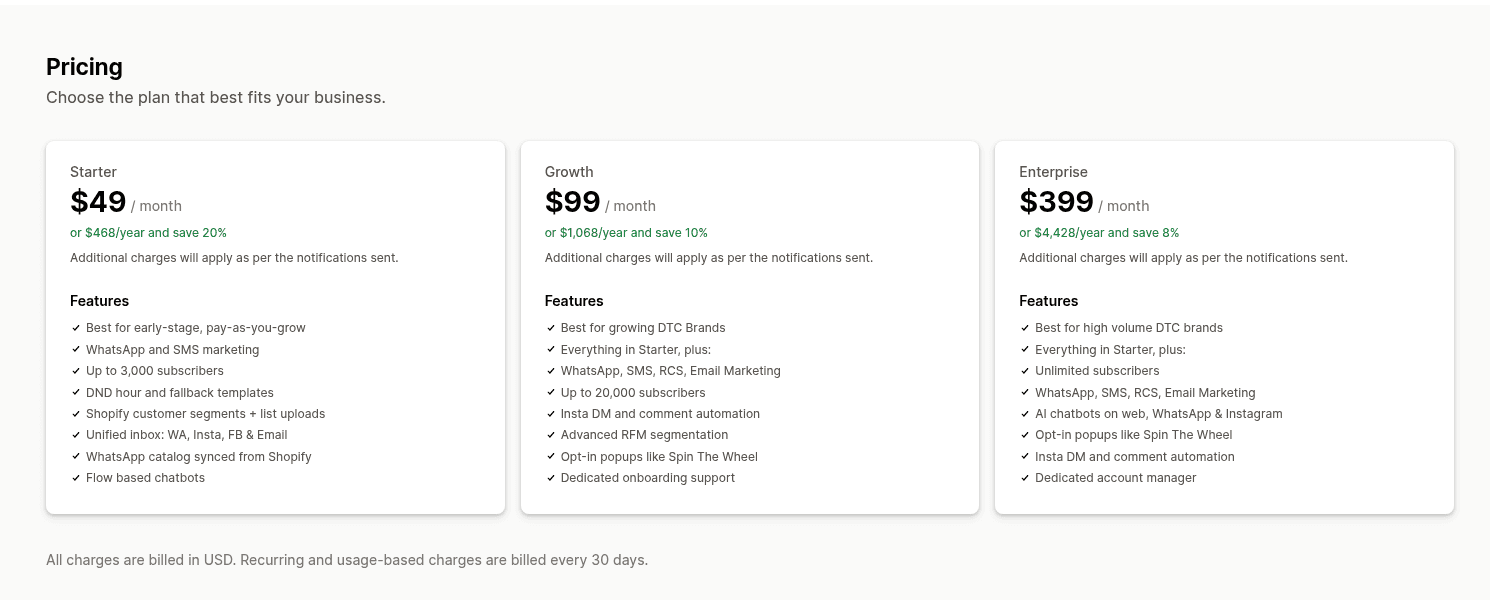Click the checkmark beside 'WhatsApp and SMS marketing'
This screenshot has height=600, width=1490.
point(75,350)
